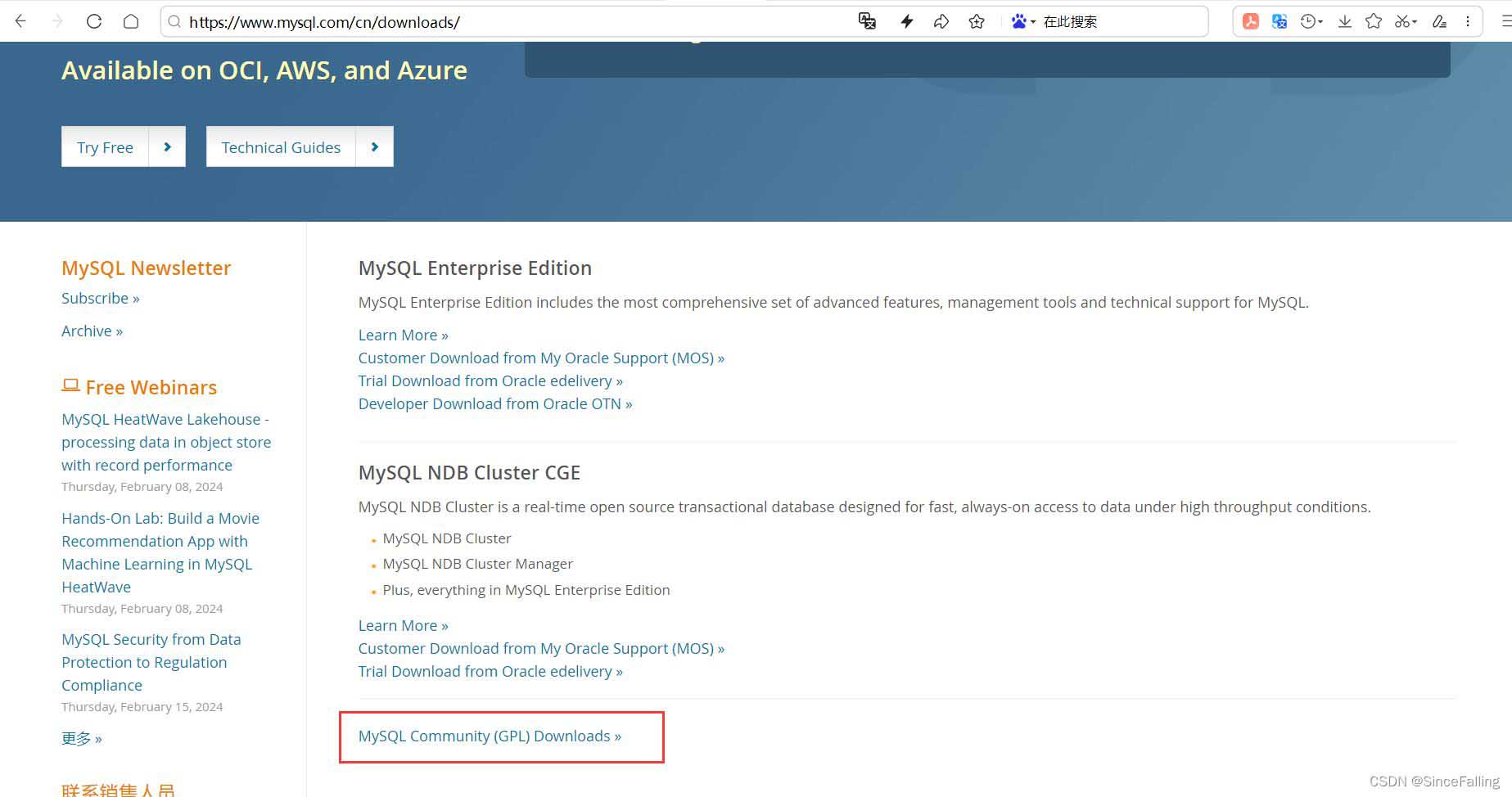The image size is (1512, 797).
Task: Click the MySQL Enterprise Edition heading
Action: point(475,268)
